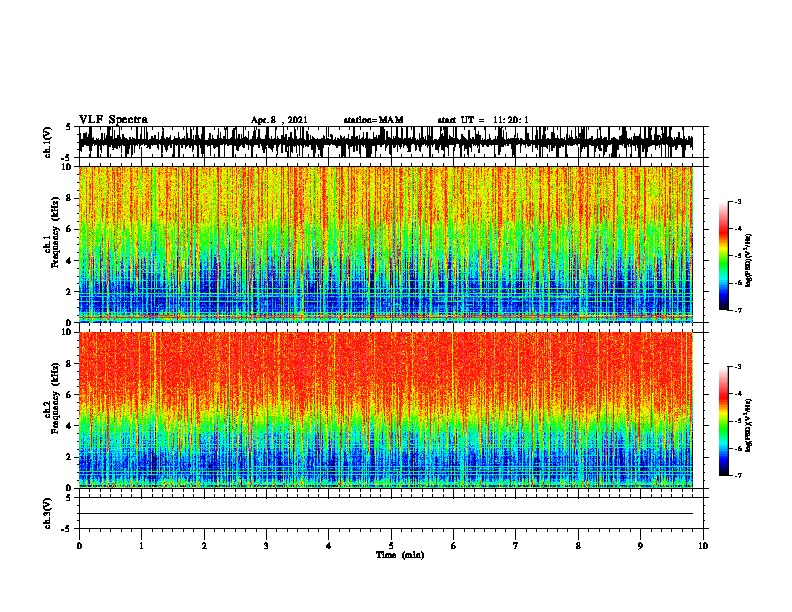Click the 'ch.1(V)' waveform axis label
Image resolution: width=792 pixels, height=612 pixels.
point(48,142)
